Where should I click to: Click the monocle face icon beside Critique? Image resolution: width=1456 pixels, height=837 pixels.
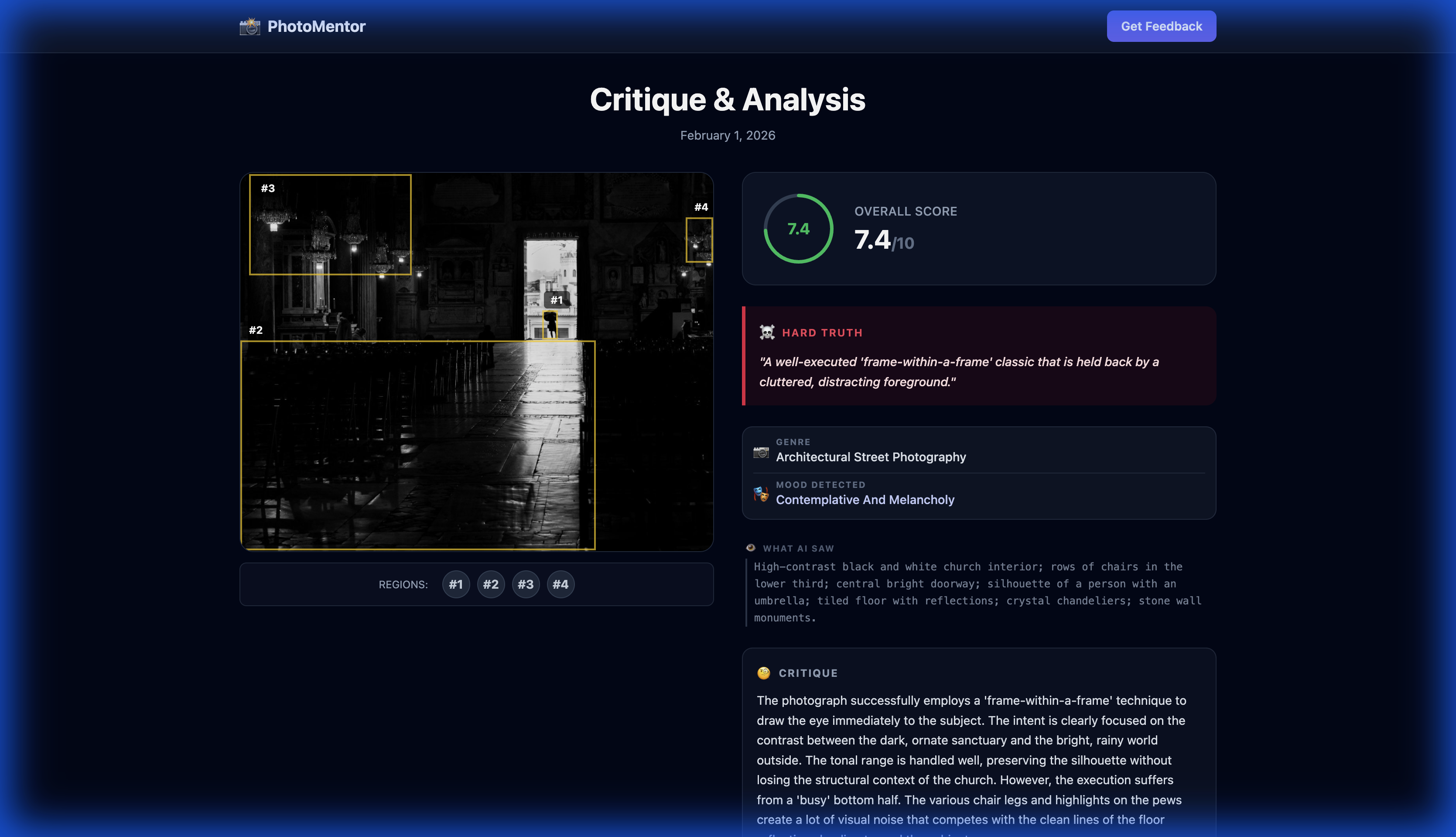(x=764, y=673)
